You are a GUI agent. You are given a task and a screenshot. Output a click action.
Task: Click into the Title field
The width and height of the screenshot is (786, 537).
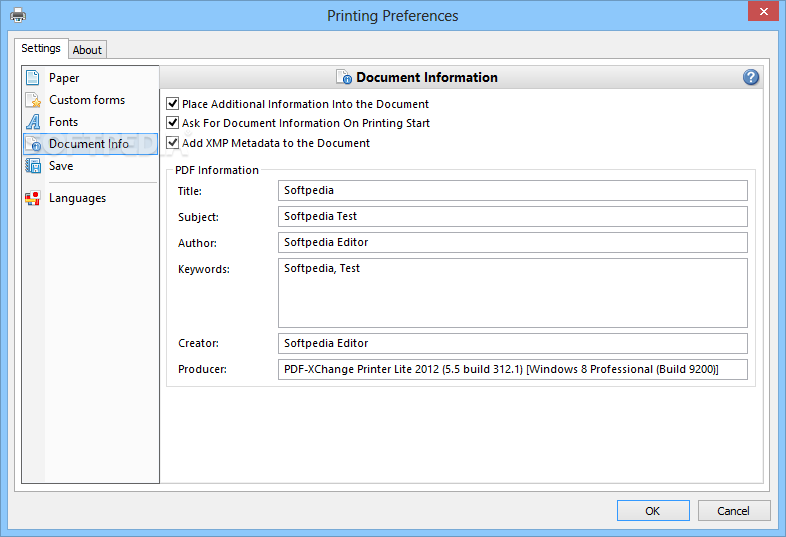pyautogui.click(x=513, y=191)
